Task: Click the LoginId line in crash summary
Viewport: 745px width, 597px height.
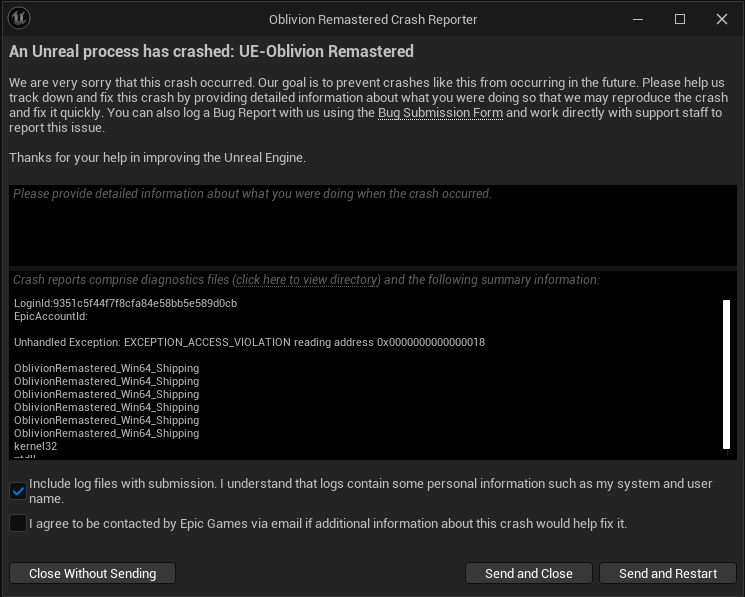Action: click(125, 303)
